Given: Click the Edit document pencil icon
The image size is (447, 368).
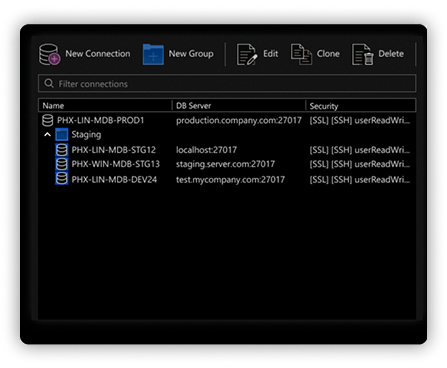Looking at the screenshot, I should [247, 54].
